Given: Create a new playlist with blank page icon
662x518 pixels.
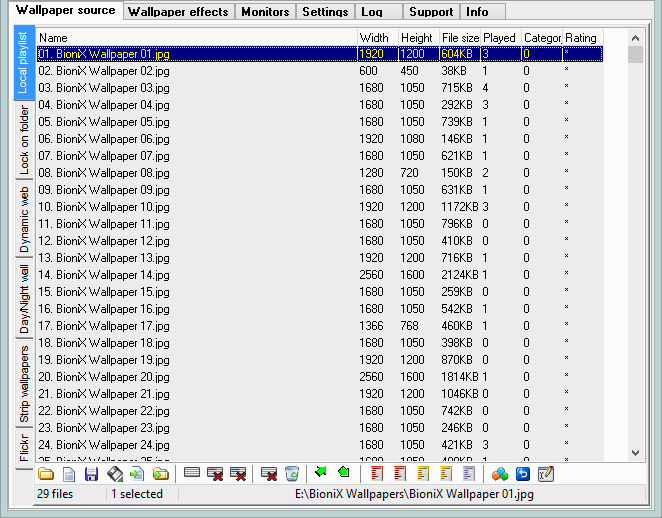Looking at the screenshot, I should (x=69, y=474).
